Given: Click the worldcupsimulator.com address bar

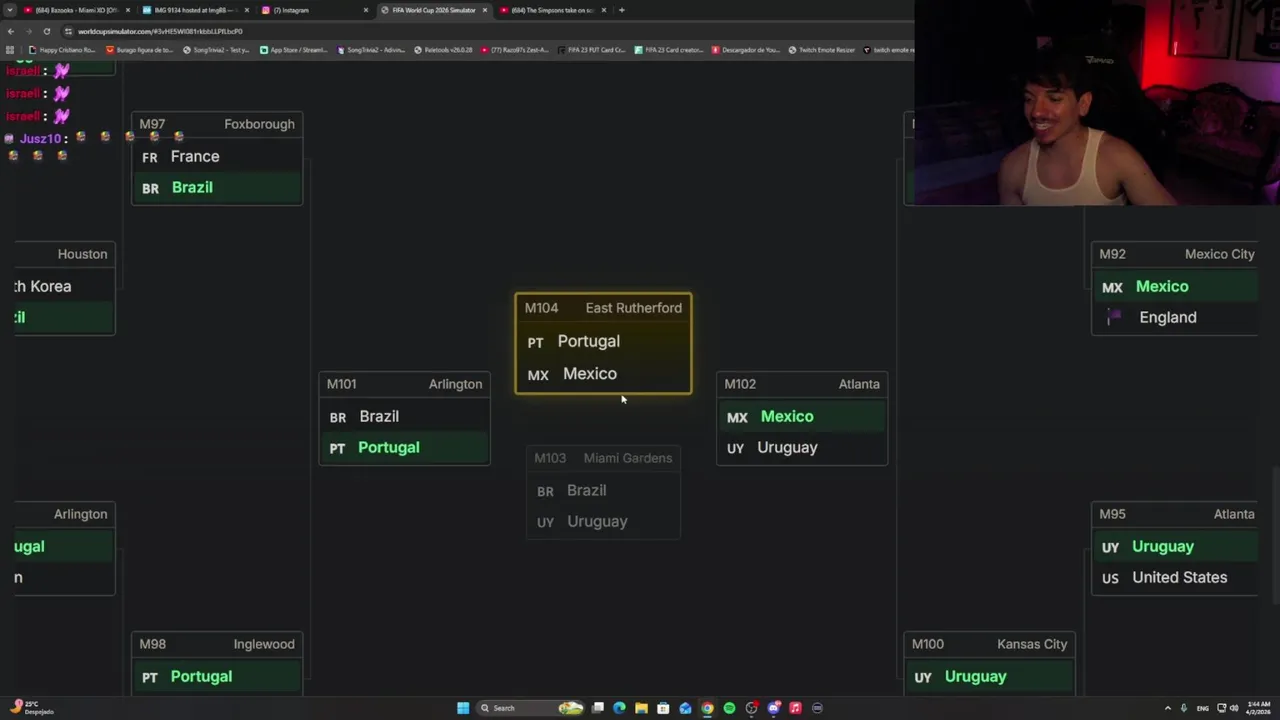Looking at the screenshot, I should click(480, 31).
